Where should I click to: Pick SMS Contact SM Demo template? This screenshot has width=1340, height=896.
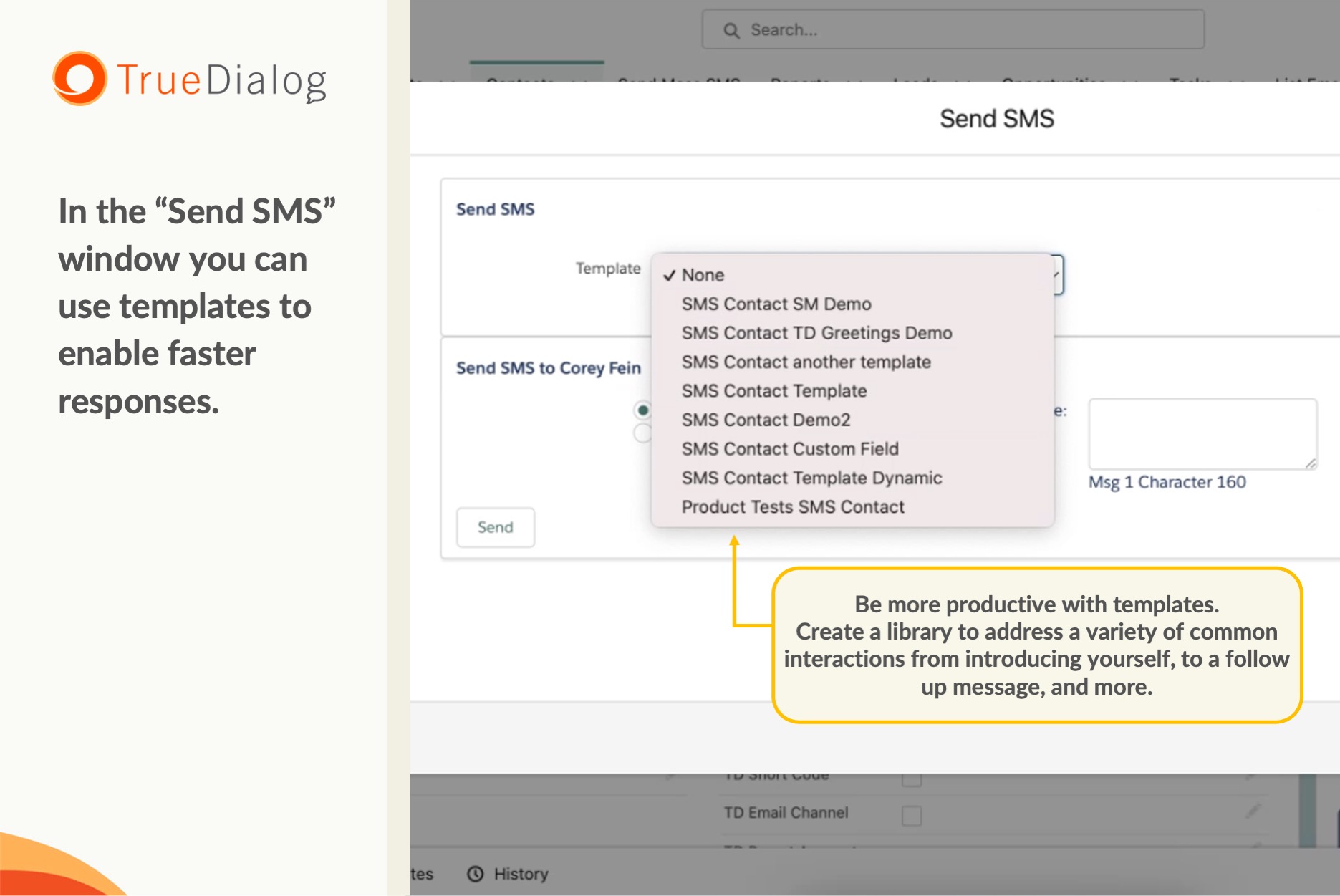coord(776,304)
